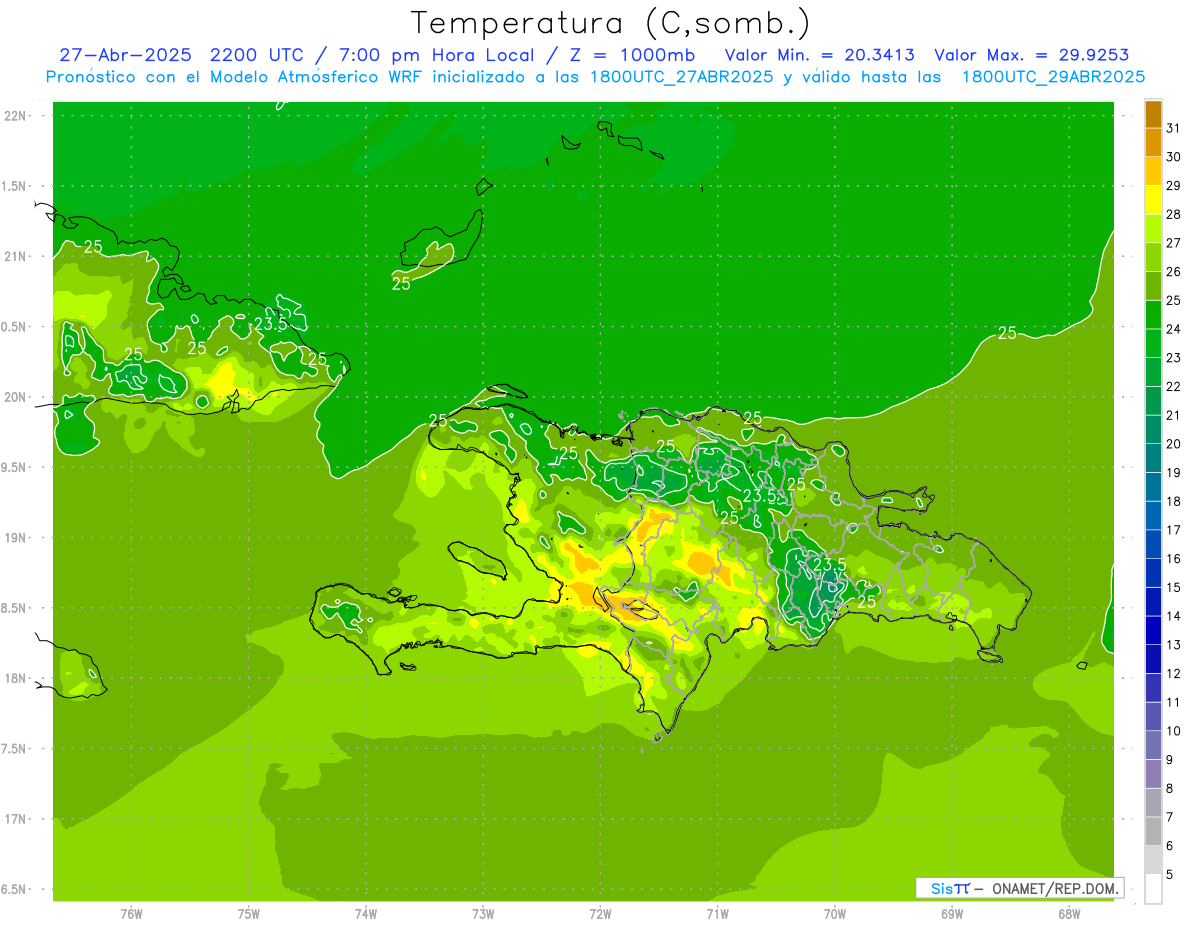Pick the yellow swatch between 28 and 29
The width and height of the screenshot is (1200, 927).
1153,200
